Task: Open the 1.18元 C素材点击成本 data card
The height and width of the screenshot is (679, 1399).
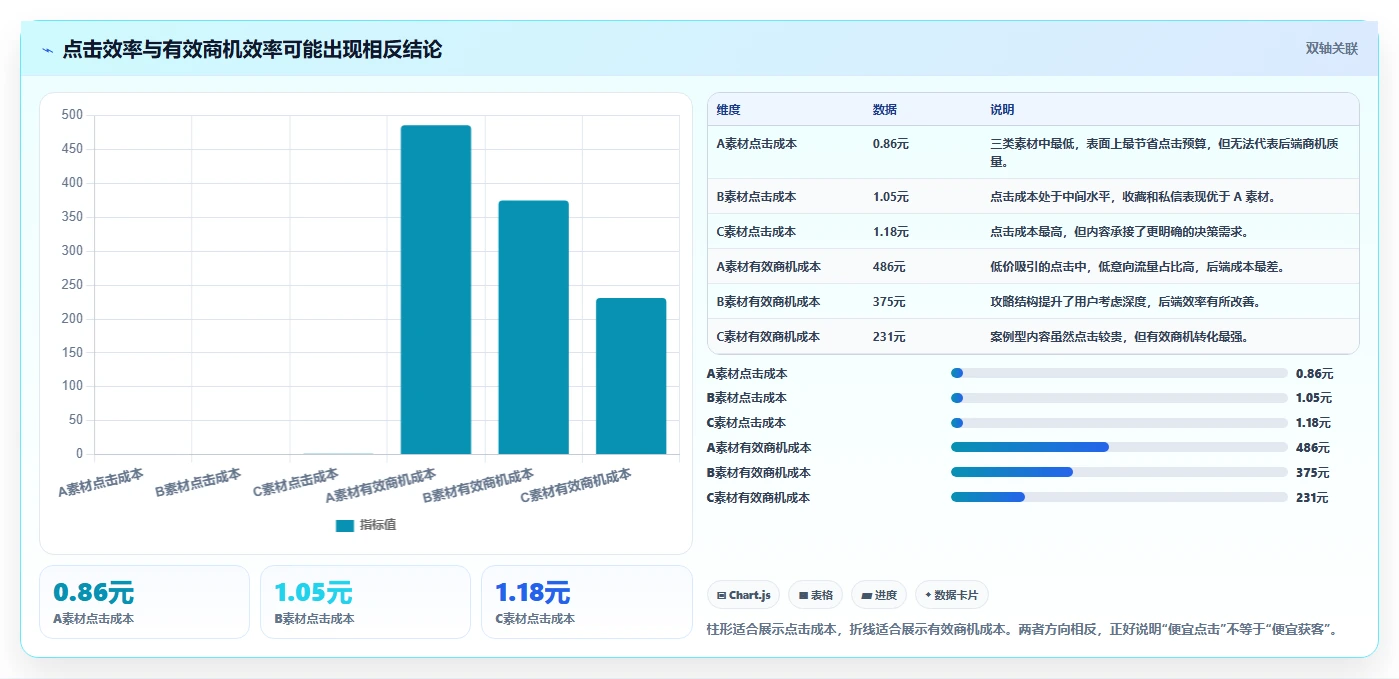Action: click(x=587, y=602)
